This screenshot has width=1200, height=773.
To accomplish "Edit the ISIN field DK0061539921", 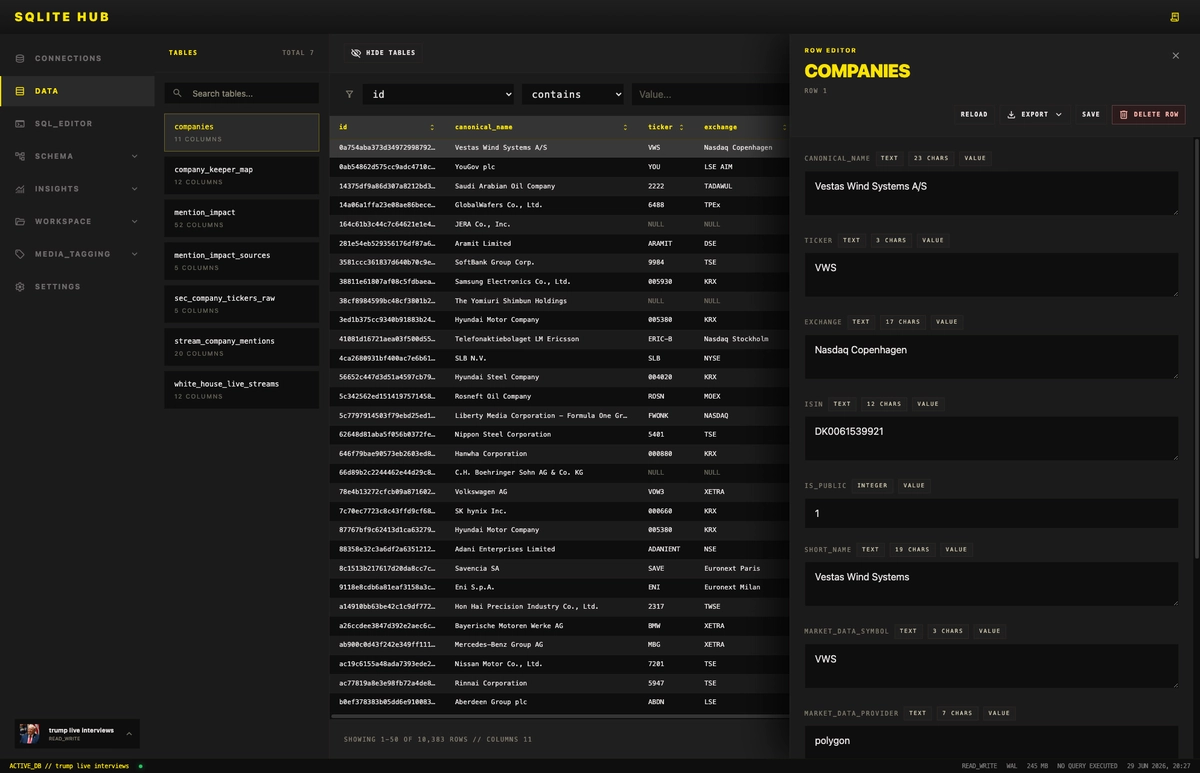I will [x=991, y=439].
